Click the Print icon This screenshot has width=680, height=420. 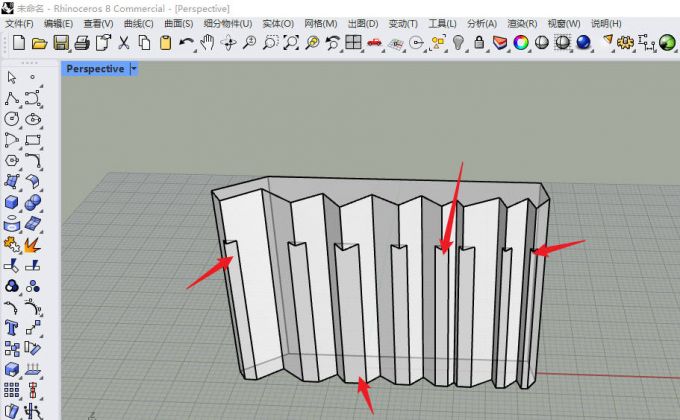pos(82,43)
